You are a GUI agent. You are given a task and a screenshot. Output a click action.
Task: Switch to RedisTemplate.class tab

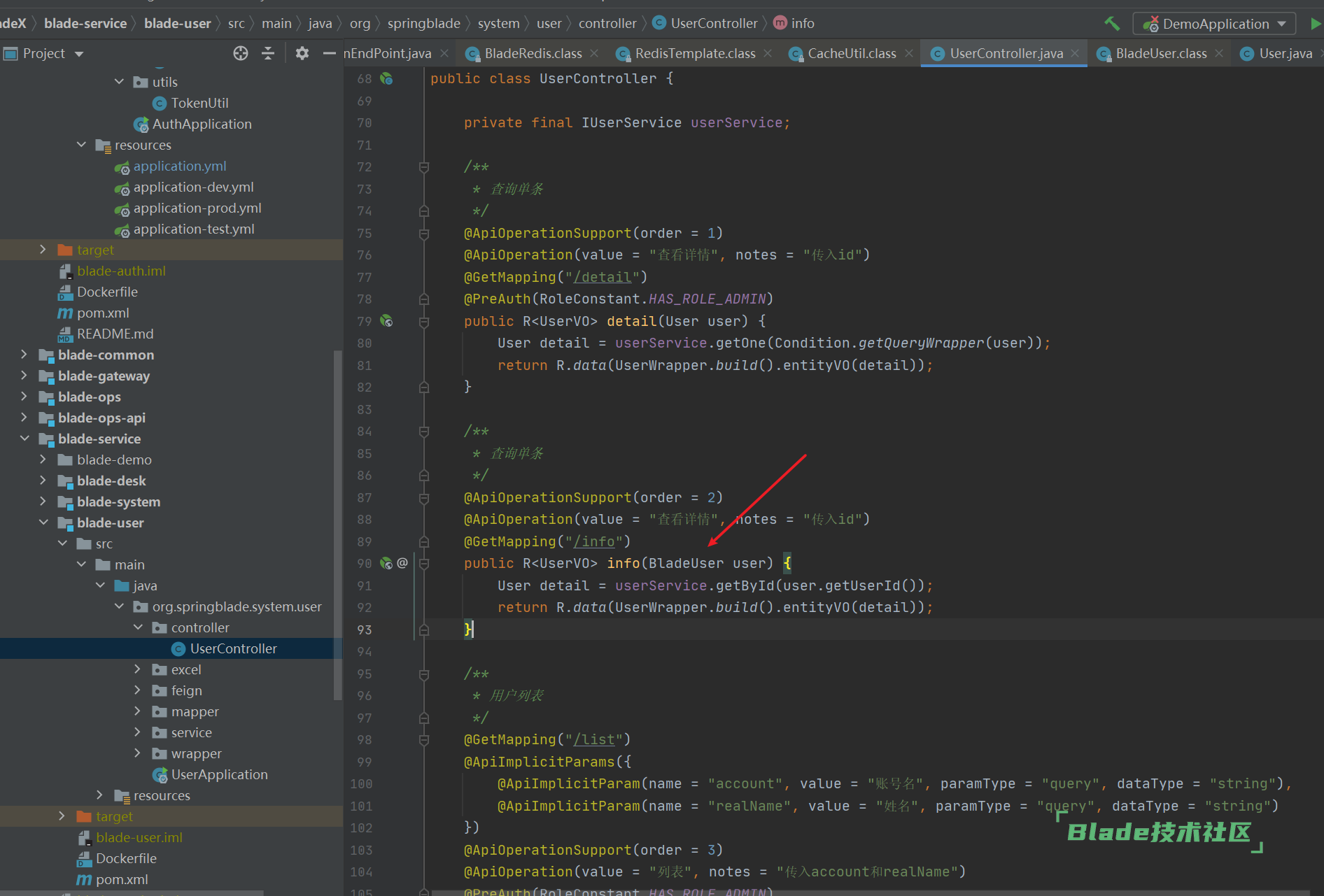[x=695, y=53]
